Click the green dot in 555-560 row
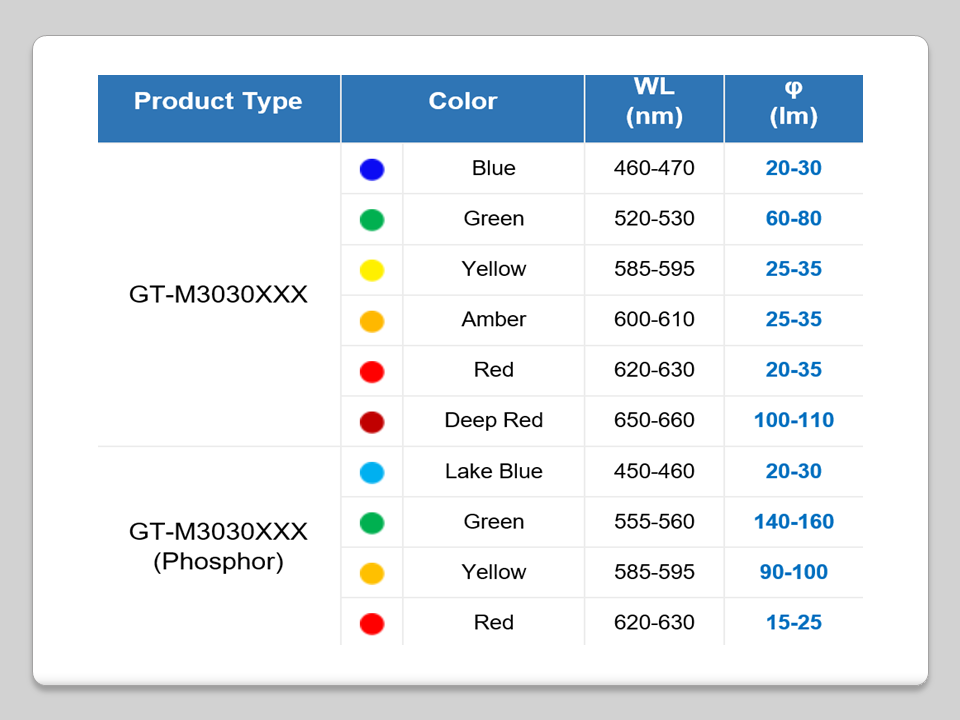 (x=372, y=522)
